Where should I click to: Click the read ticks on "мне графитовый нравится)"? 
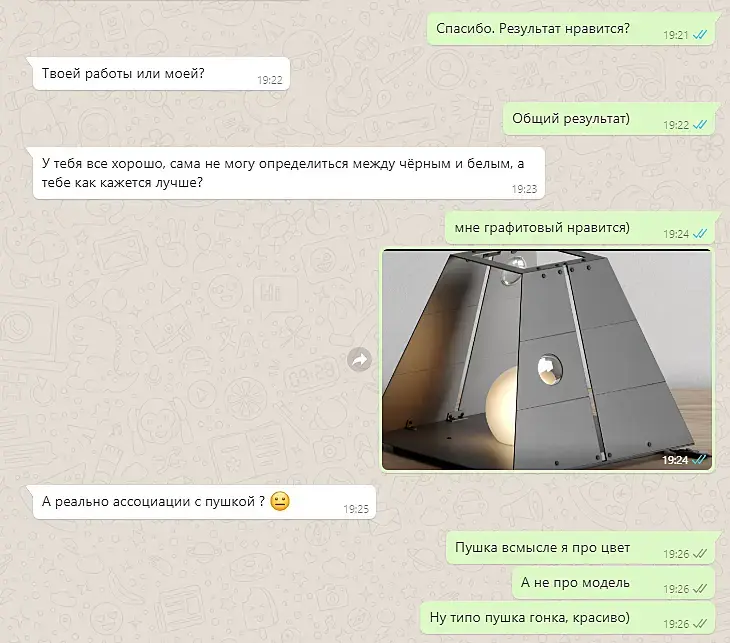[x=700, y=234]
